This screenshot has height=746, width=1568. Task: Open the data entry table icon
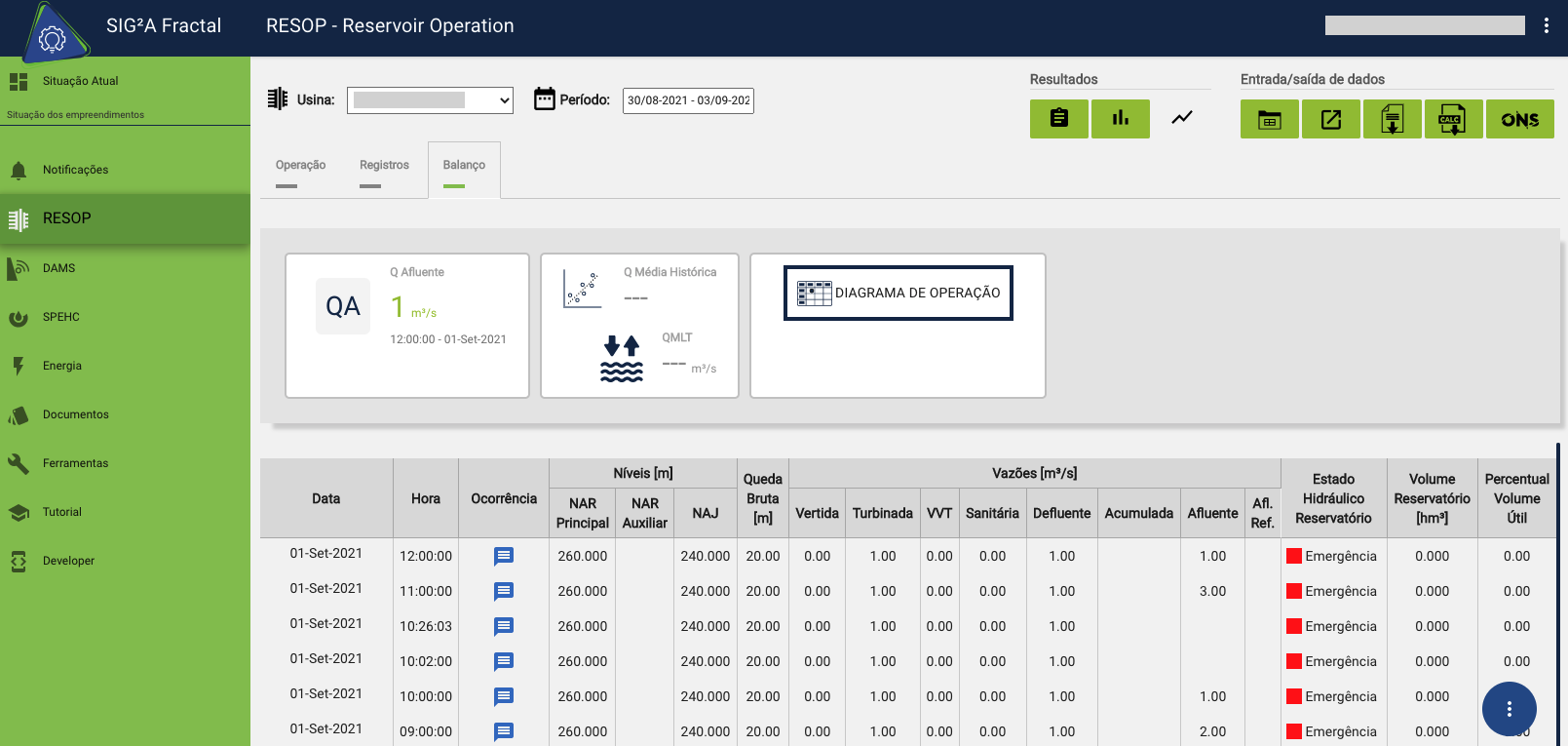[x=1269, y=120]
